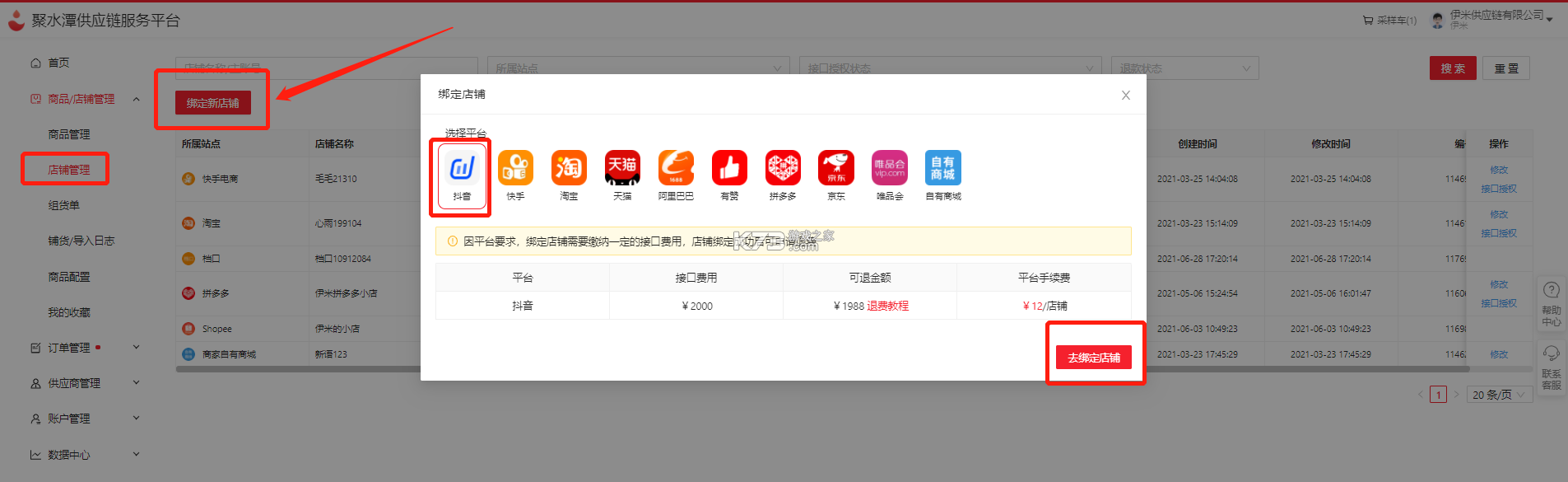Open 店铺管理 in the sidebar
The image size is (1568, 482).
coord(69,170)
